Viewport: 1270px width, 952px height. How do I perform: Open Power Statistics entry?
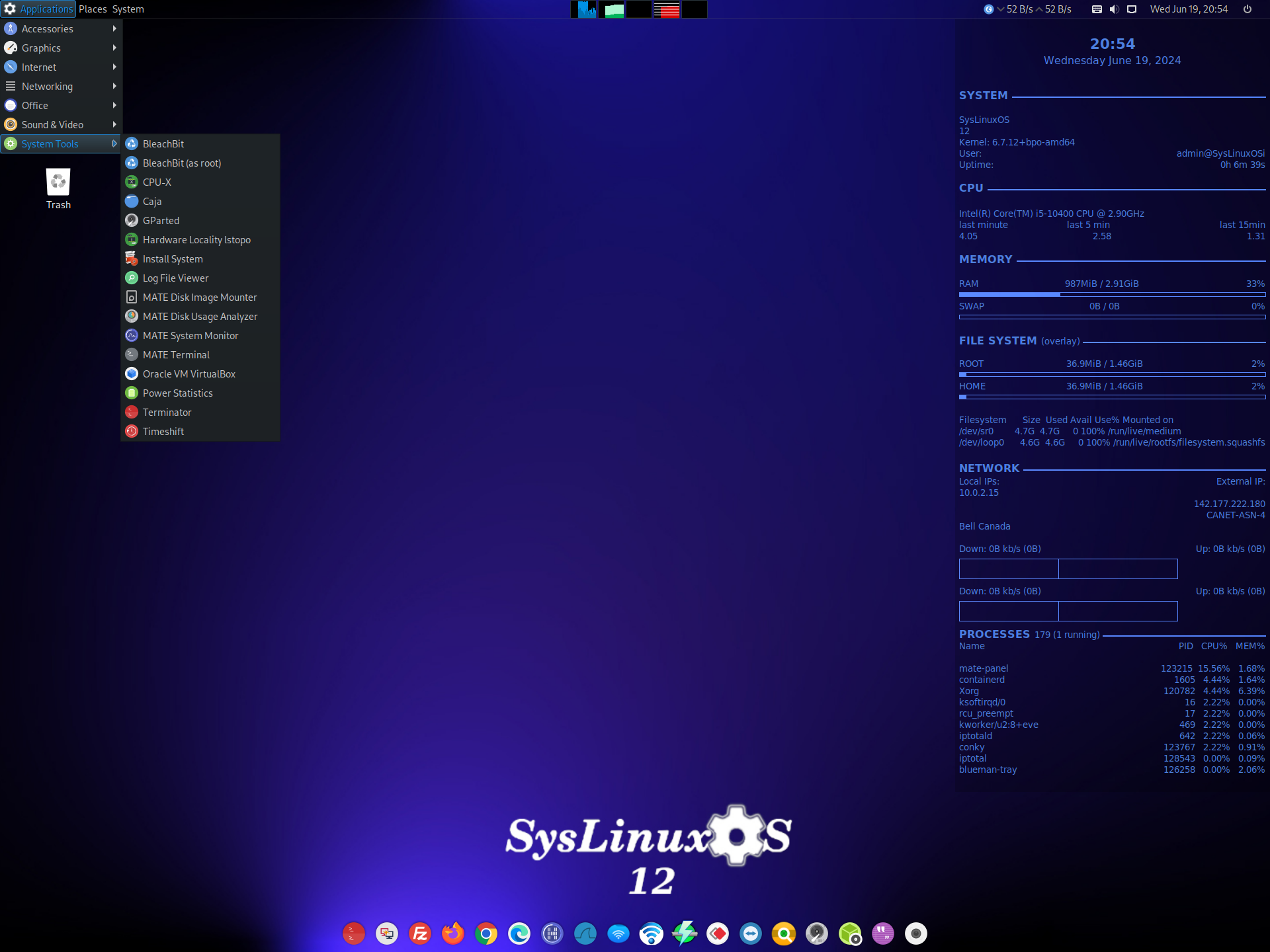tap(200, 393)
